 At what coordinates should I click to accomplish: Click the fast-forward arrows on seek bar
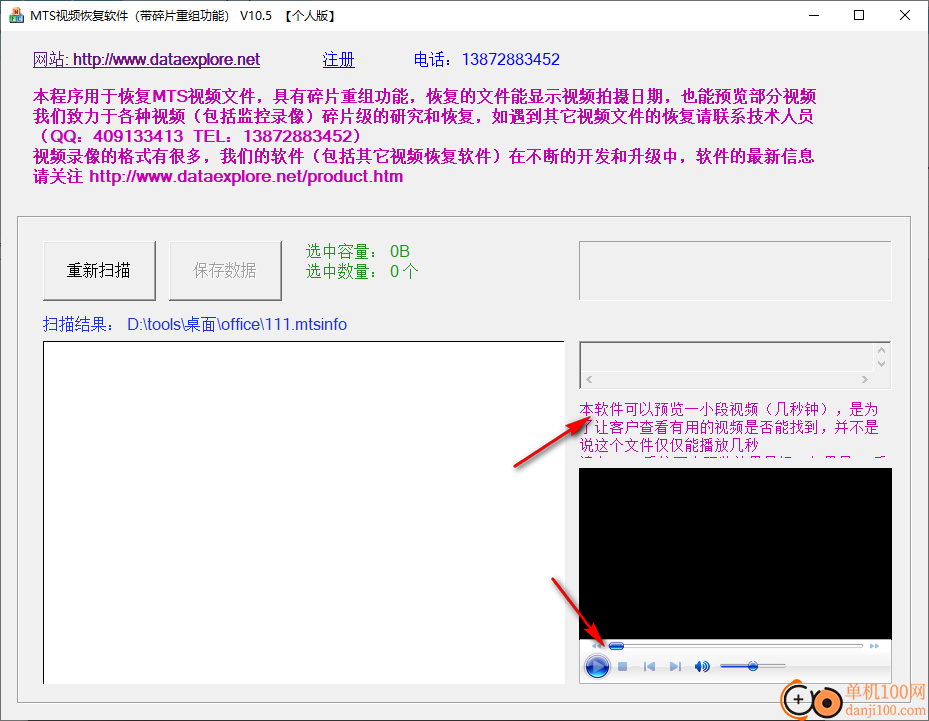(874, 646)
